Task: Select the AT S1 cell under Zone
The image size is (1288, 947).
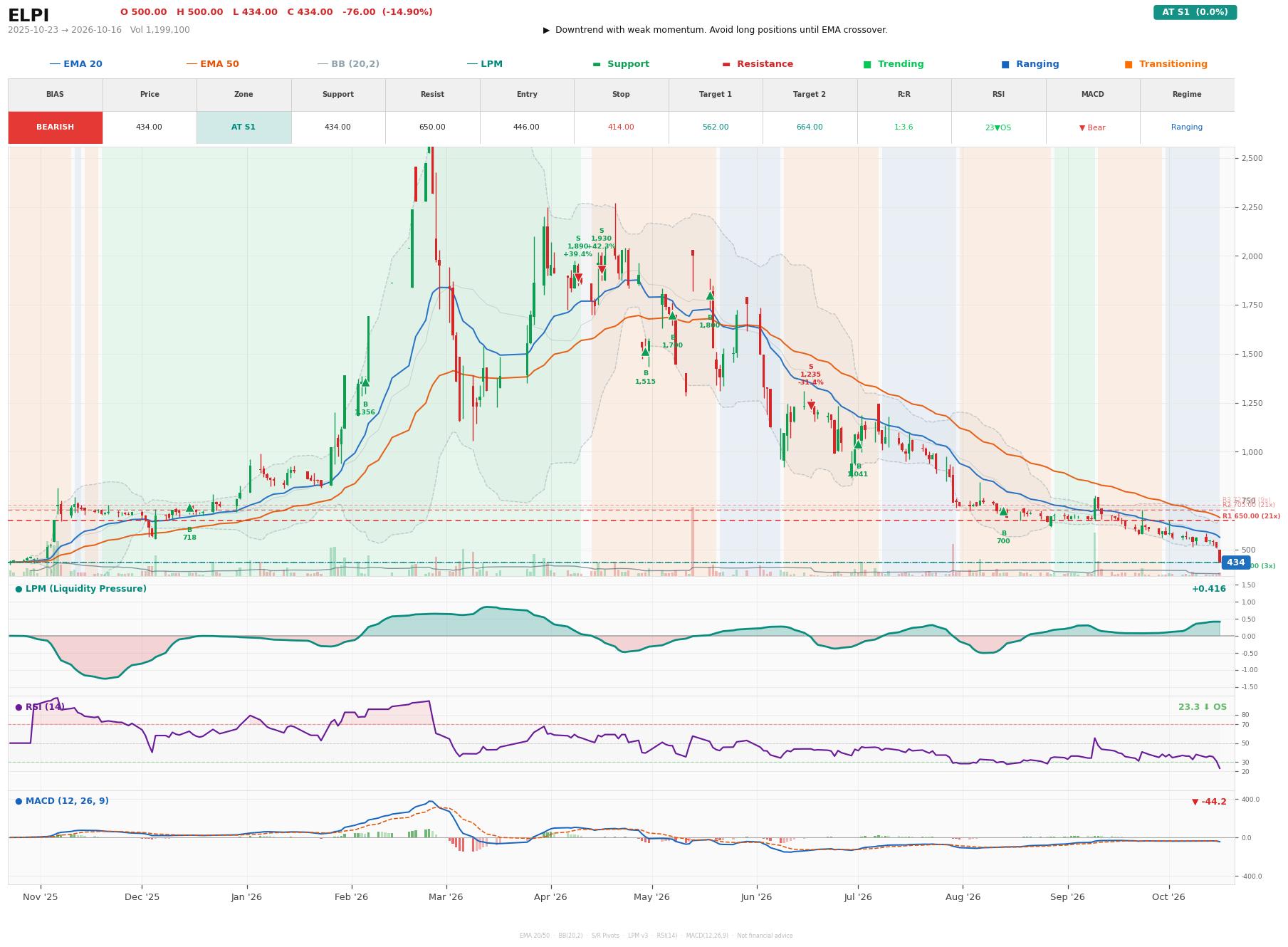Action: coord(244,127)
